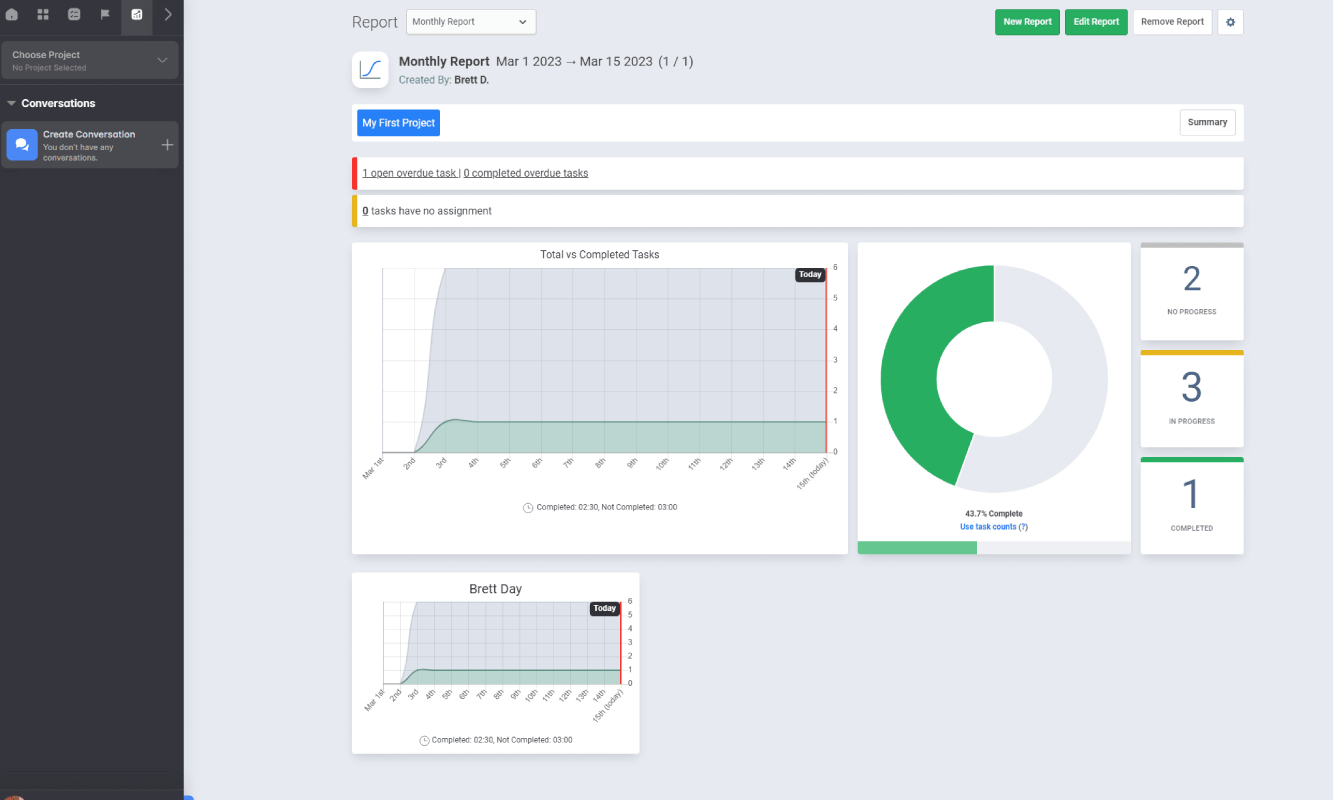This screenshot has width=1333, height=800.
Task: Click the Create Conversation label
Action: click(x=89, y=134)
